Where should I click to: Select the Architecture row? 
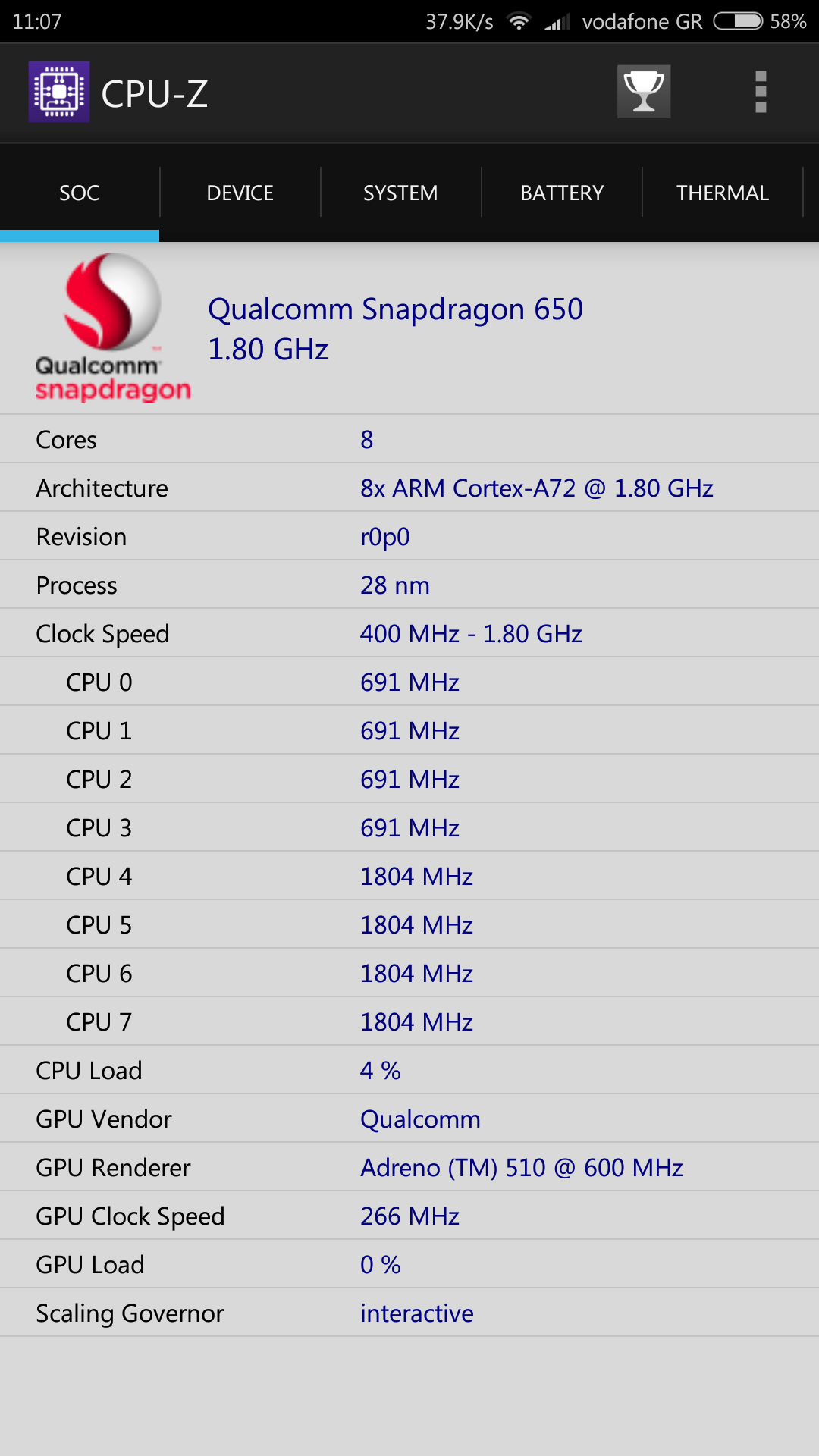pyautogui.click(x=409, y=488)
